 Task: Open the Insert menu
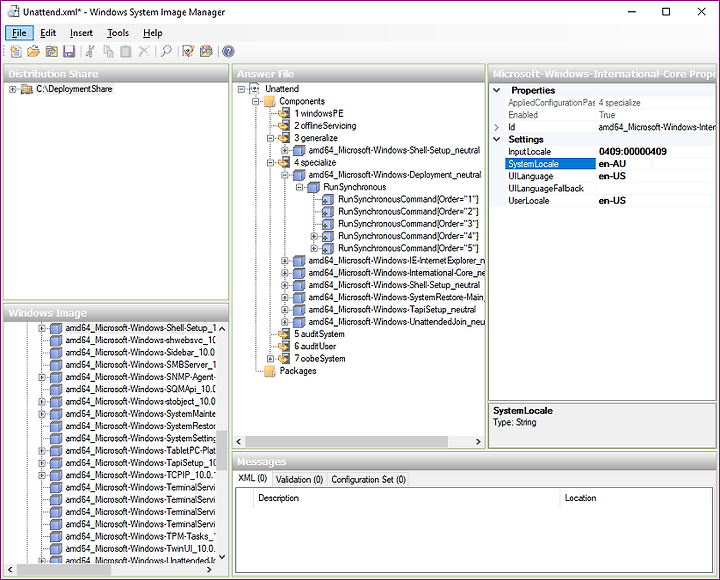81,33
